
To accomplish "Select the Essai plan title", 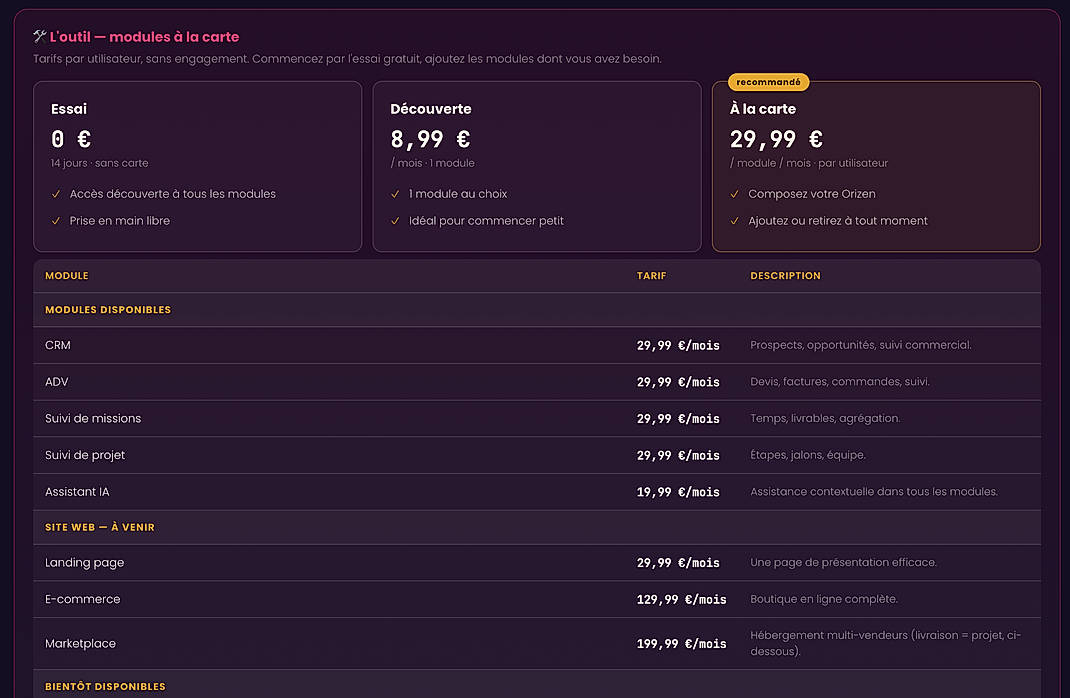I will click(69, 109).
